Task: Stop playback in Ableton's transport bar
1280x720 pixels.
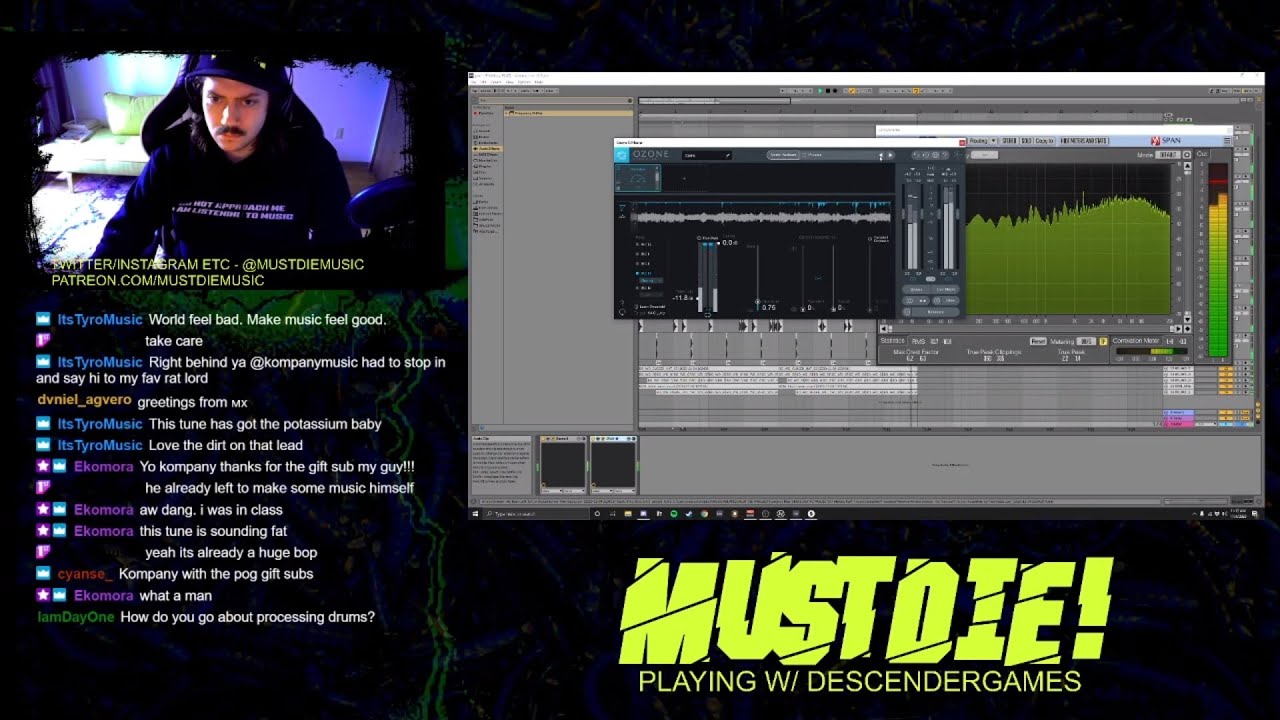Action: pos(828,91)
